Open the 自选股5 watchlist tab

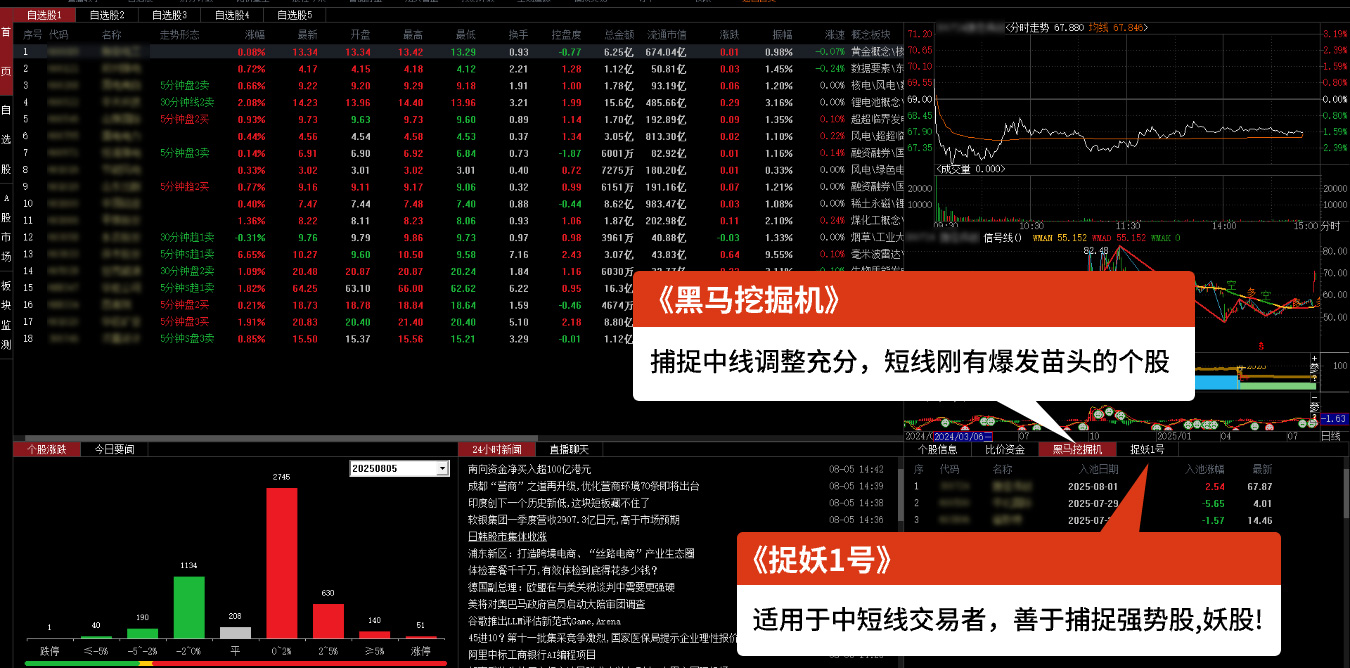click(x=294, y=15)
